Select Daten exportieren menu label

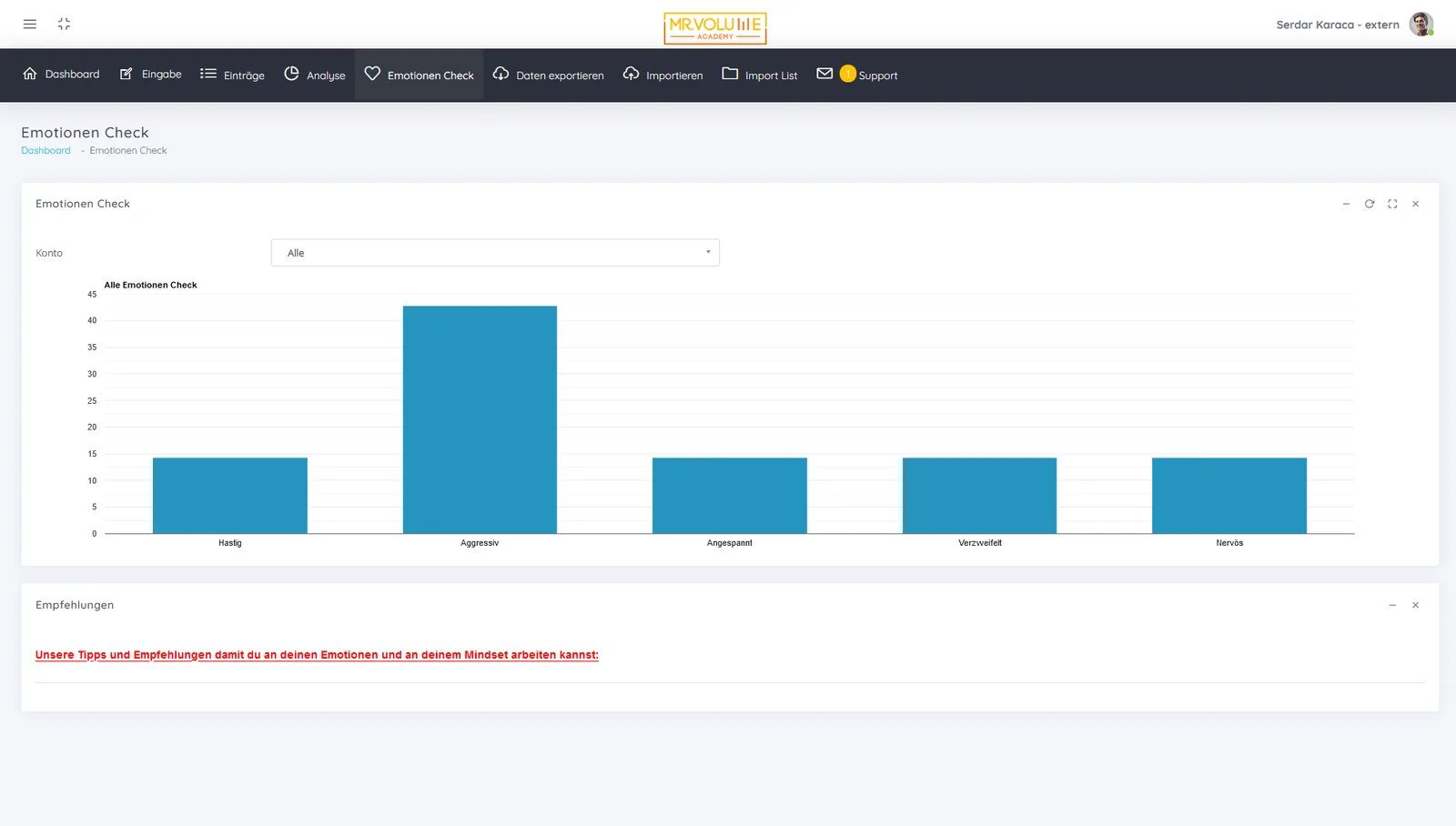pos(560,76)
